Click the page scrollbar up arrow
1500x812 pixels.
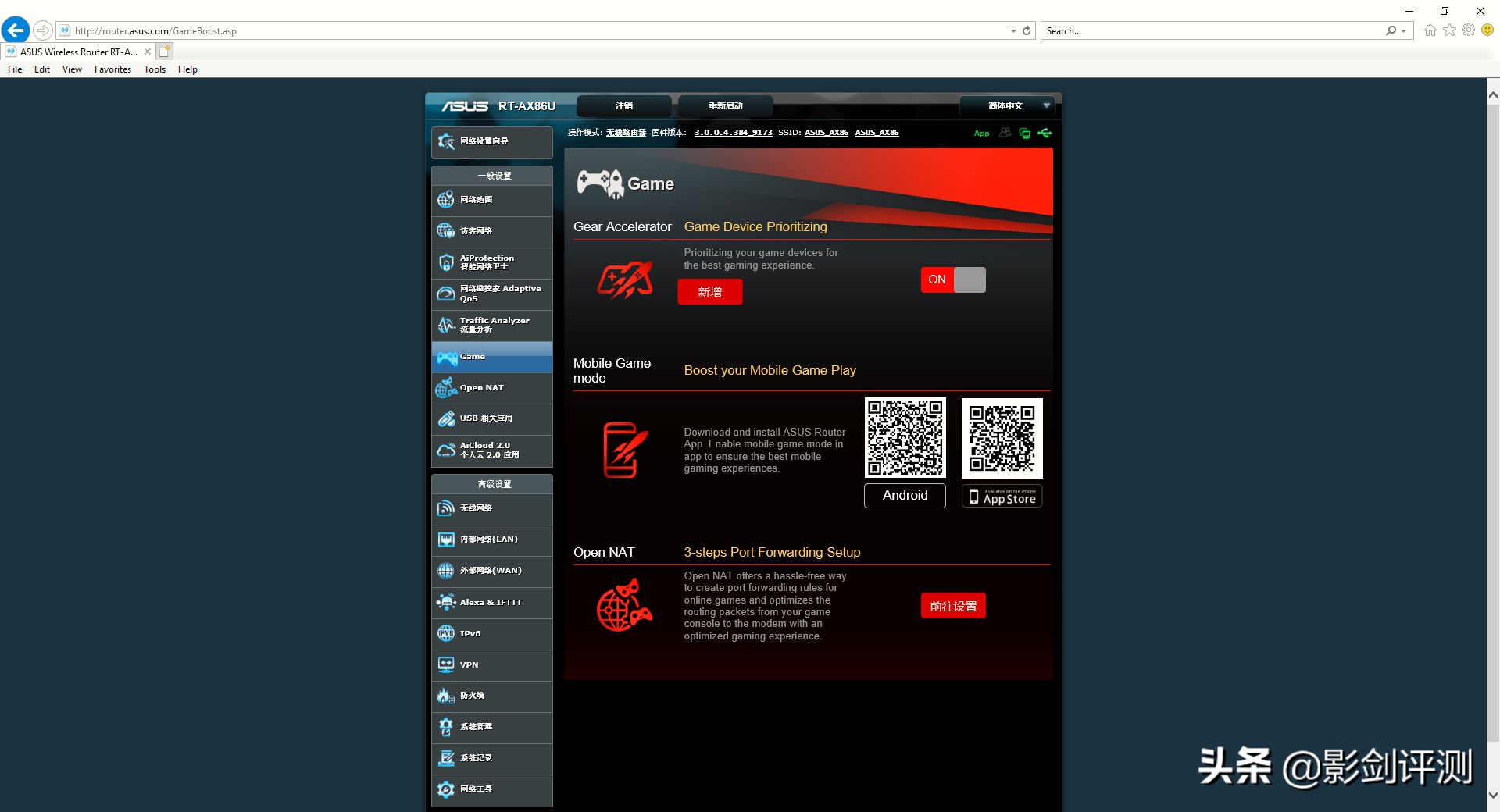pyautogui.click(x=1493, y=95)
